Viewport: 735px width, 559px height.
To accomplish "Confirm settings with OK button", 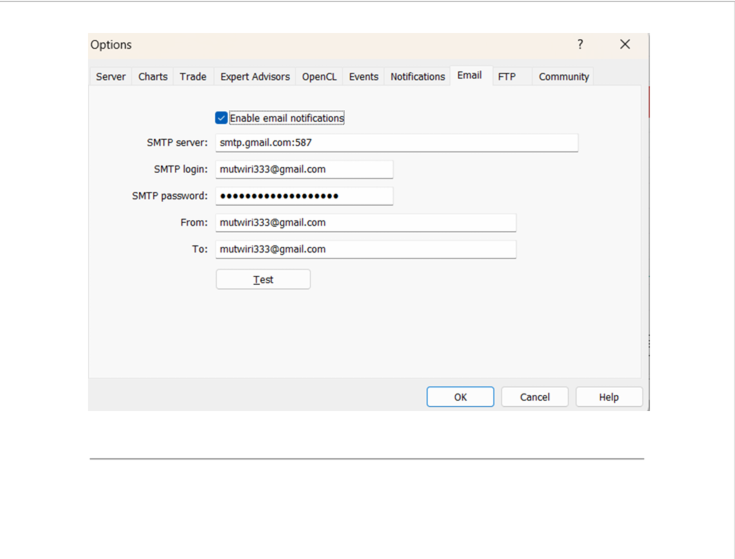I will click(x=460, y=397).
